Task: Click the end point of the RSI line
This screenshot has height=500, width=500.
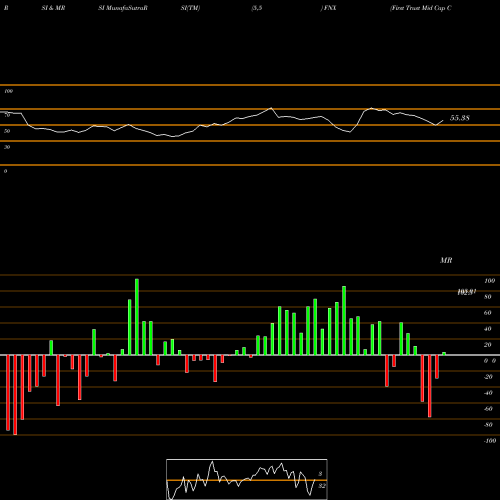Action: point(443,120)
